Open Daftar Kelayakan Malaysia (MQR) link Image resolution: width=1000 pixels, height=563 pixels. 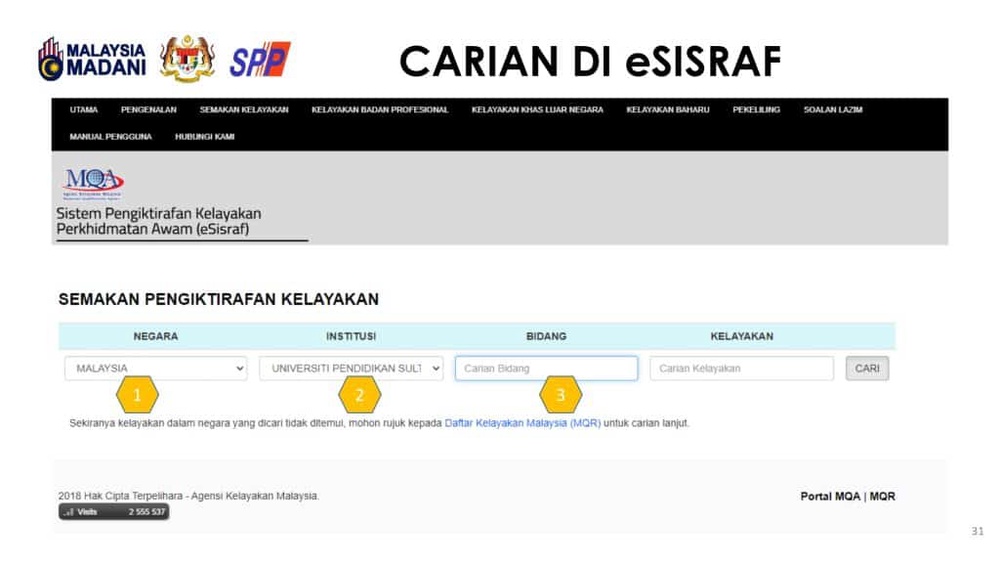[522, 423]
